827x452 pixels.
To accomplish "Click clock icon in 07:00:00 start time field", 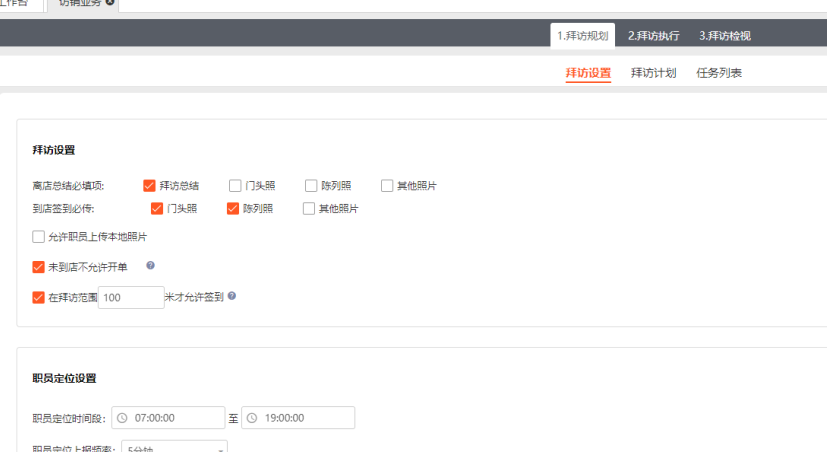I will pos(121,418).
